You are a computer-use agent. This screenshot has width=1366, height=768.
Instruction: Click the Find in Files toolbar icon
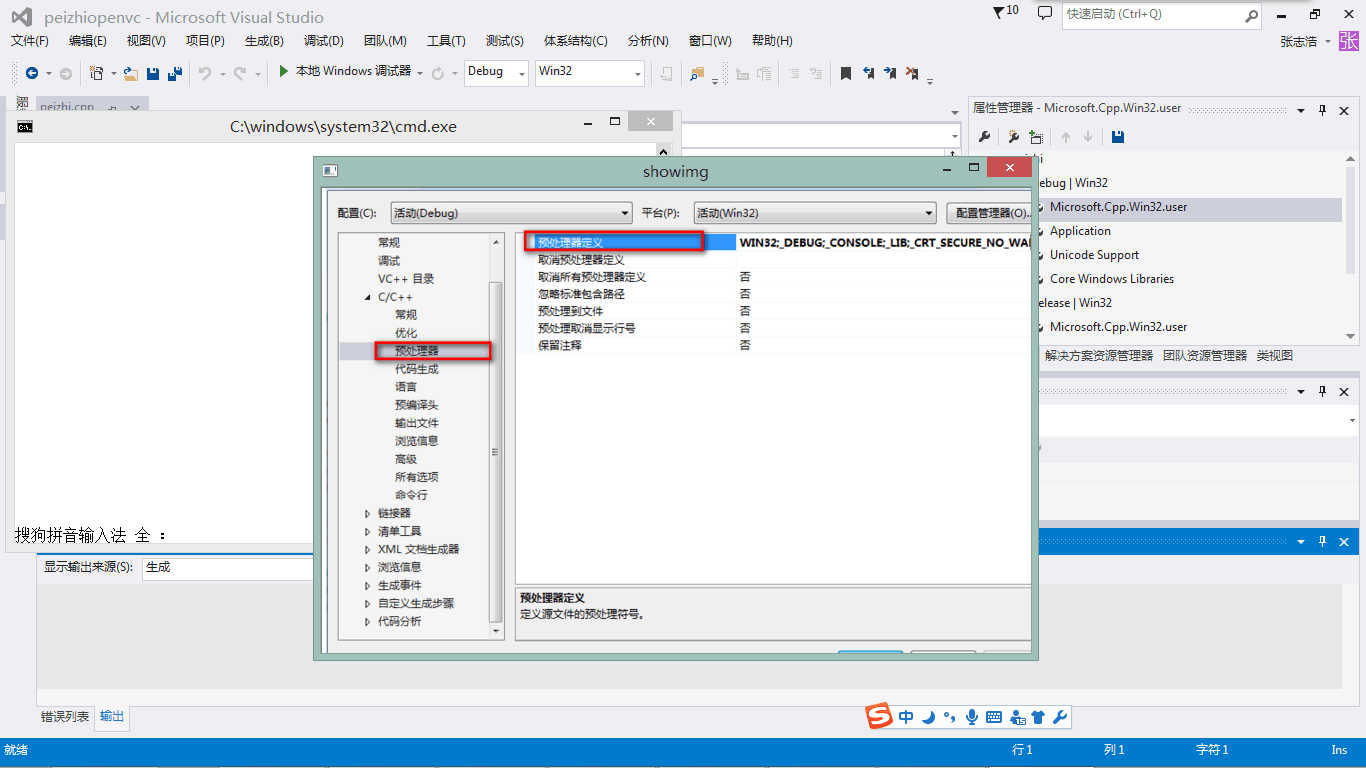[697, 73]
